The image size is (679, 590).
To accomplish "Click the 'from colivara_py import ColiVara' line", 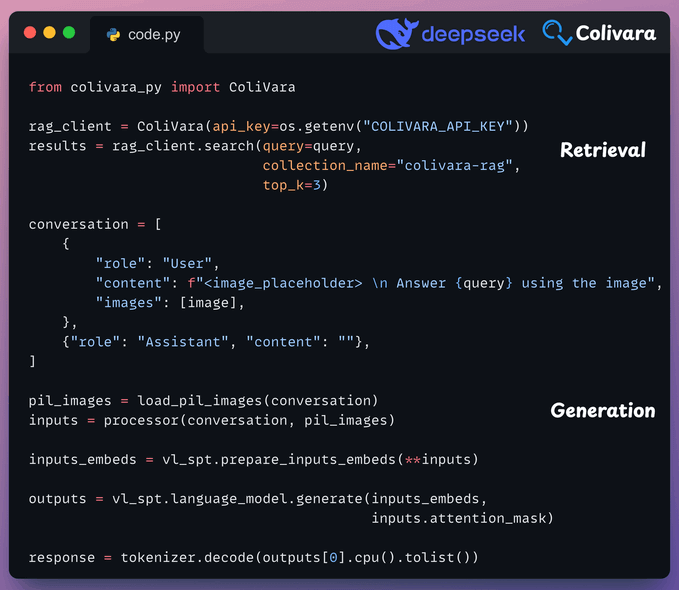I will (x=162, y=87).
